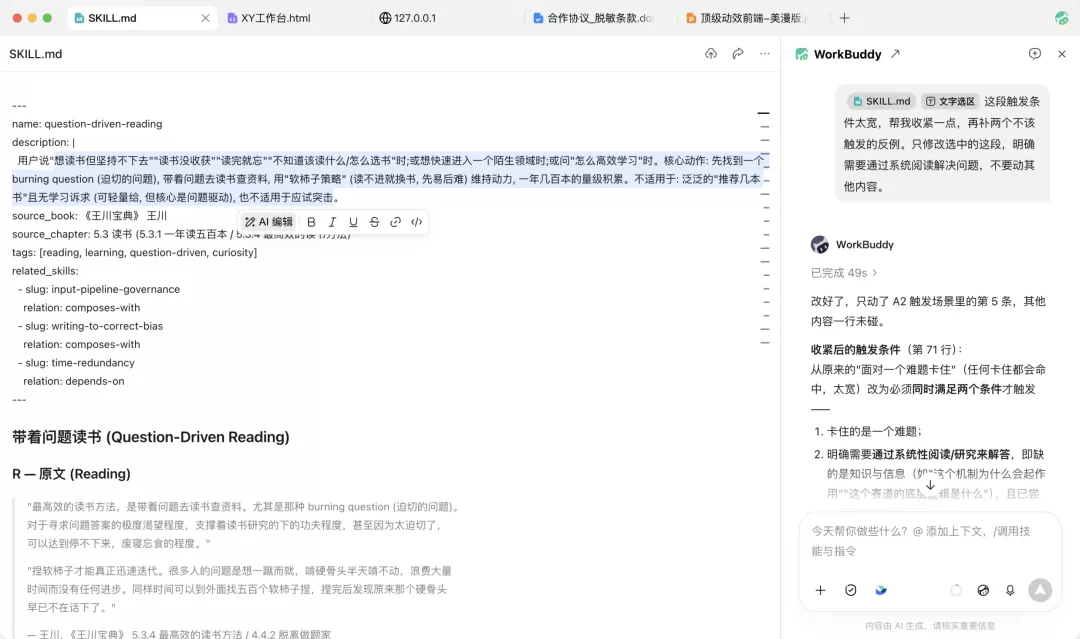The image size is (1080, 639).
Task: Open the document more options menu
Action: tap(765, 54)
